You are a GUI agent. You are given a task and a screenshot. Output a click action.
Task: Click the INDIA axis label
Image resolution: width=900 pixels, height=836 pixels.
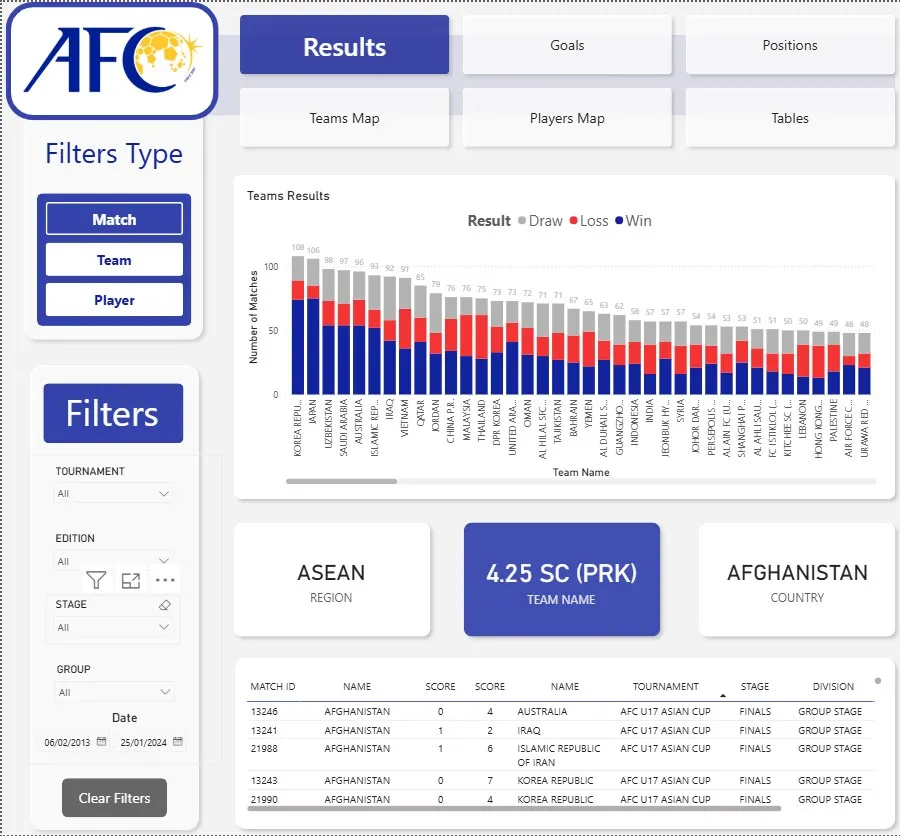point(649,411)
